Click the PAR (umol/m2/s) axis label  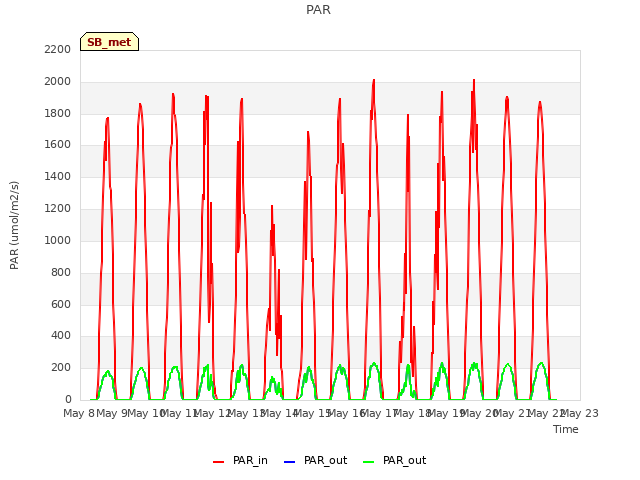coord(14,225)
